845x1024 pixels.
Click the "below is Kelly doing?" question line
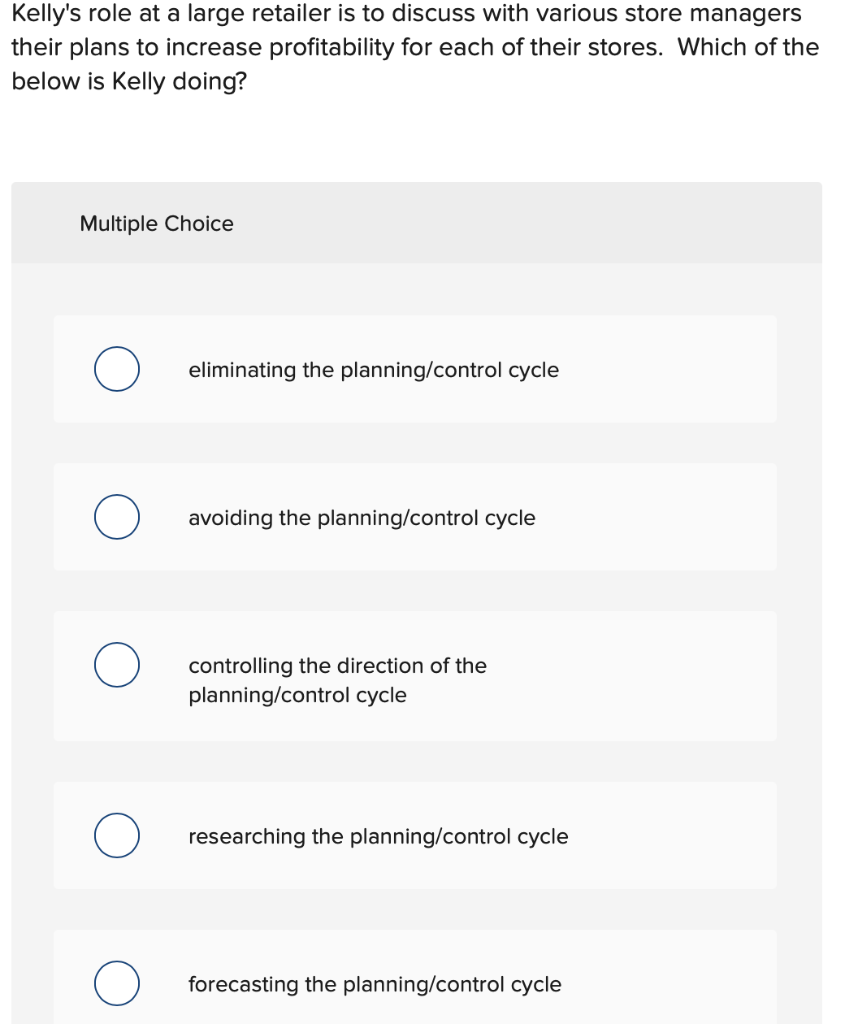pyautogui.click(x=129, y=81)
